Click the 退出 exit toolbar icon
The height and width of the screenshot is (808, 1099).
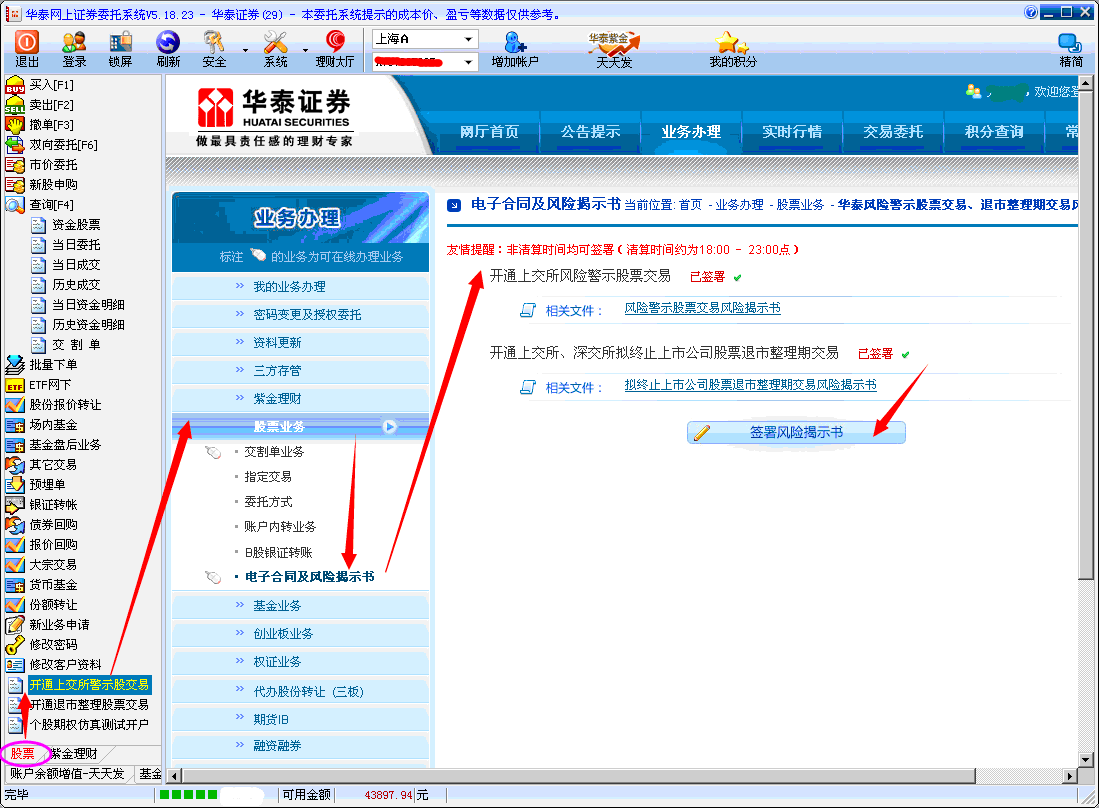(x=27, y=49)
